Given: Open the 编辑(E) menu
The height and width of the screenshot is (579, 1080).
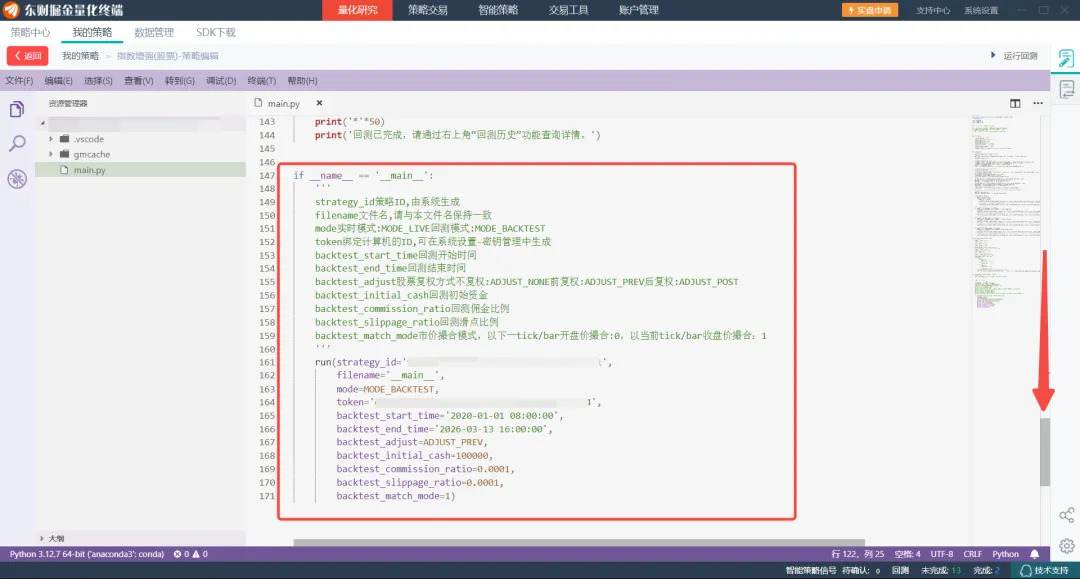Looking at the screenshot, I should pyautogui.click(x=59, y=81).
